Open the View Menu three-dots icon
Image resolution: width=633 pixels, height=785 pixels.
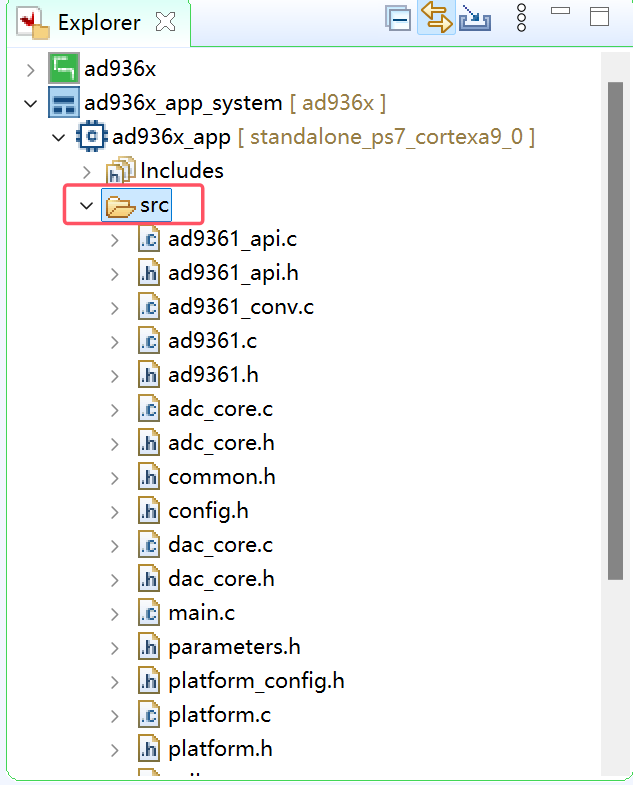[521, 18]
